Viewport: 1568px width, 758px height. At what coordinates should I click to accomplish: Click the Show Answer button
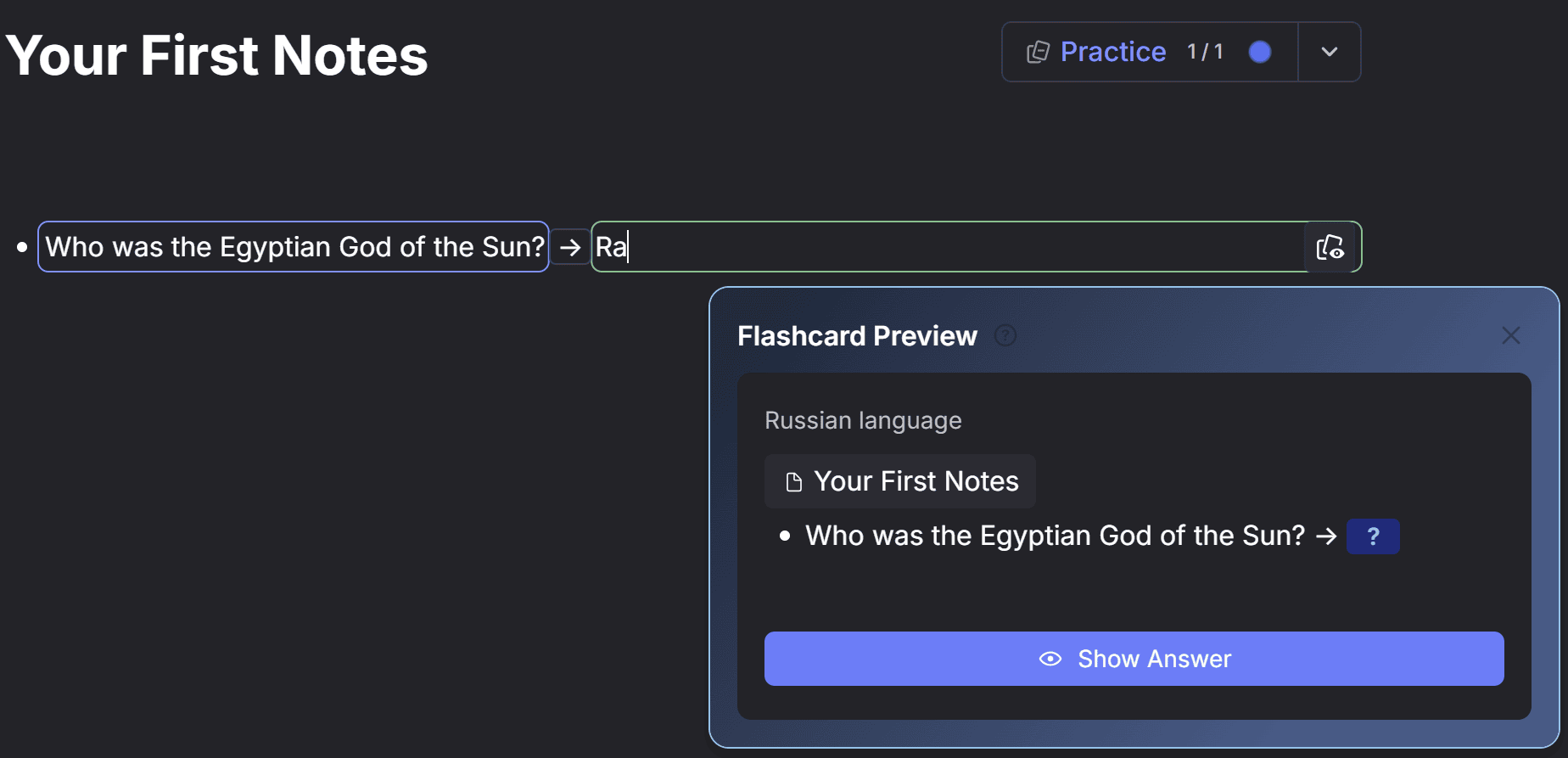[x=1134, y=659]
